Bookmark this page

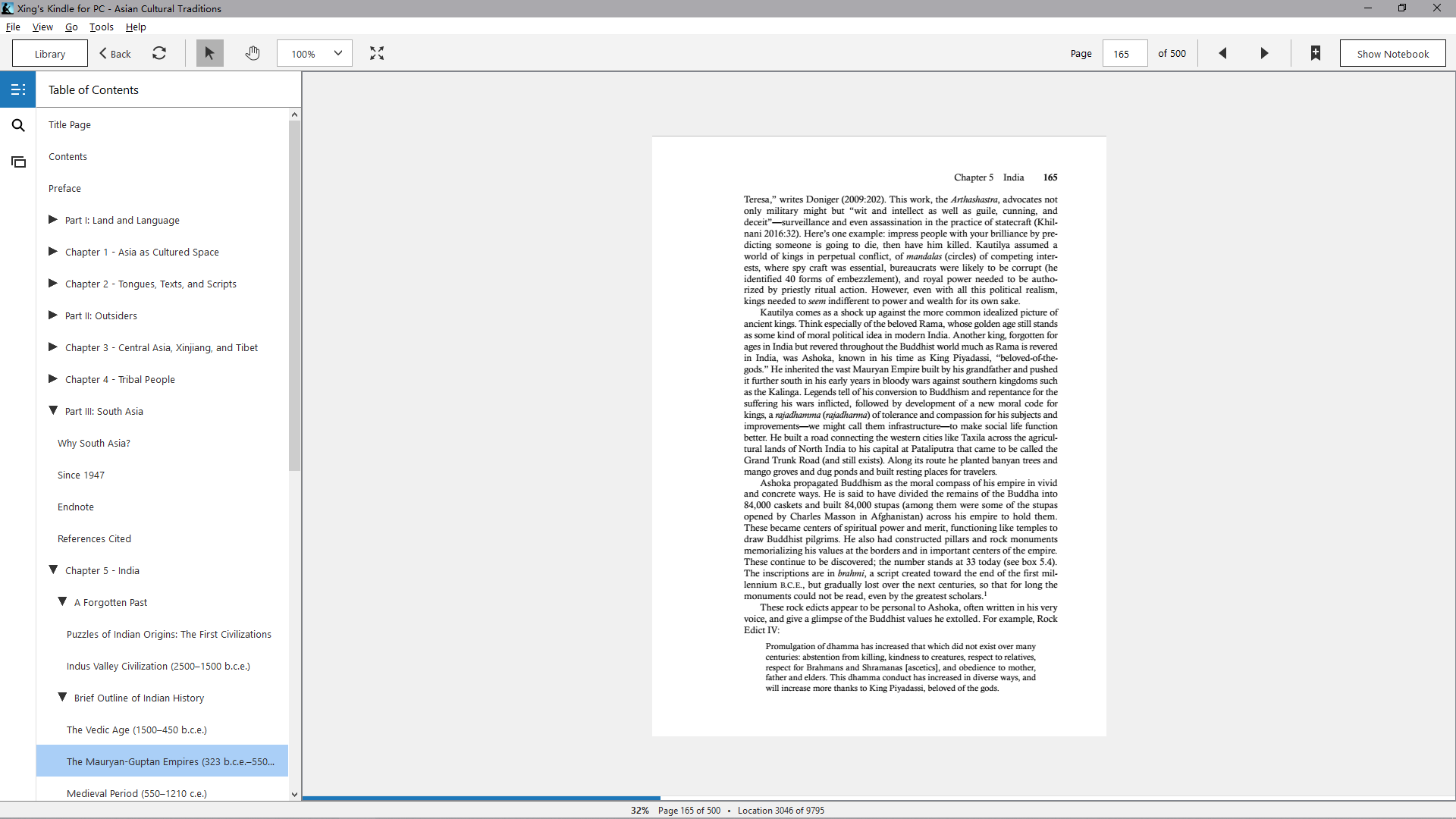tap(1316, 53)
